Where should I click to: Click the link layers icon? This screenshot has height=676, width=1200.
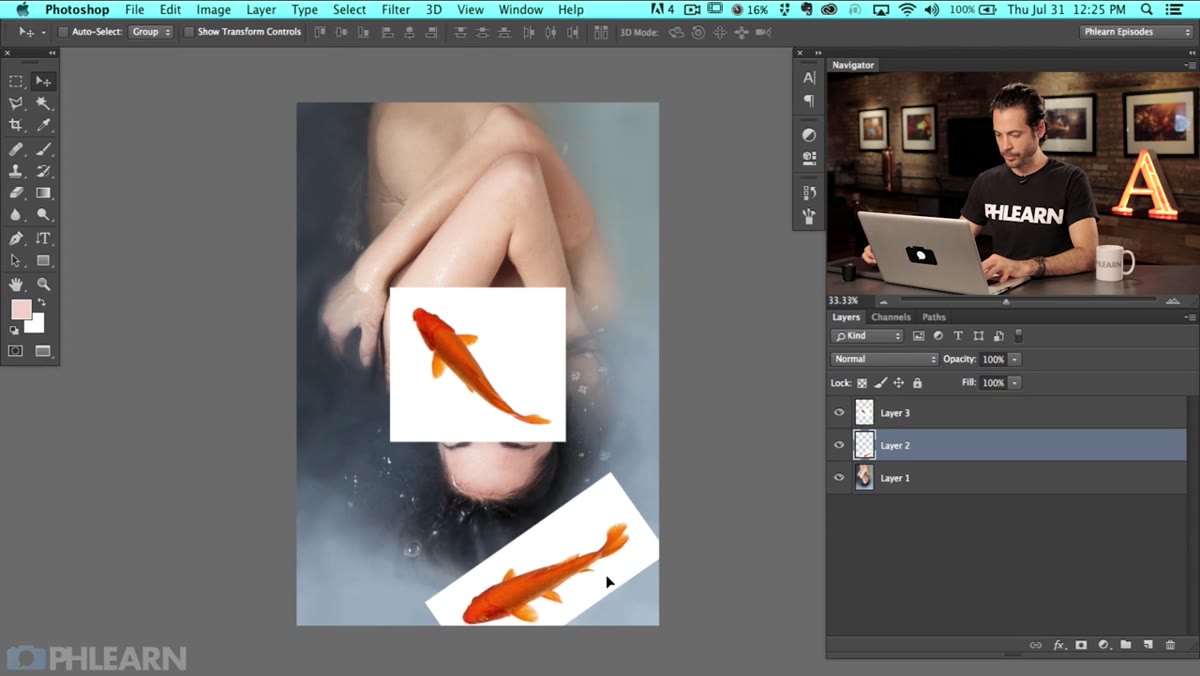(1036, 645)
